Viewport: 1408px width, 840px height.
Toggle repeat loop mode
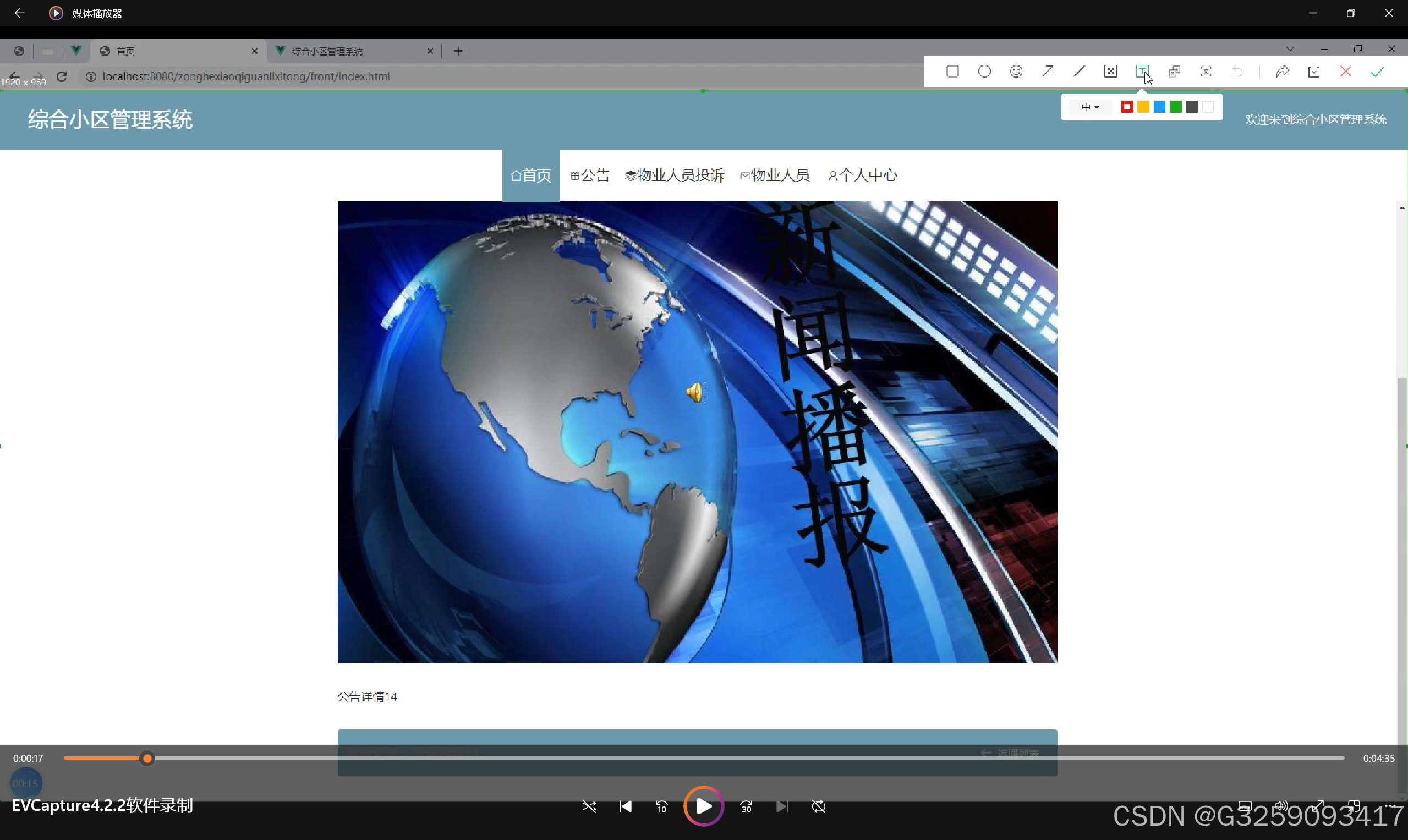tap(818, 806)
